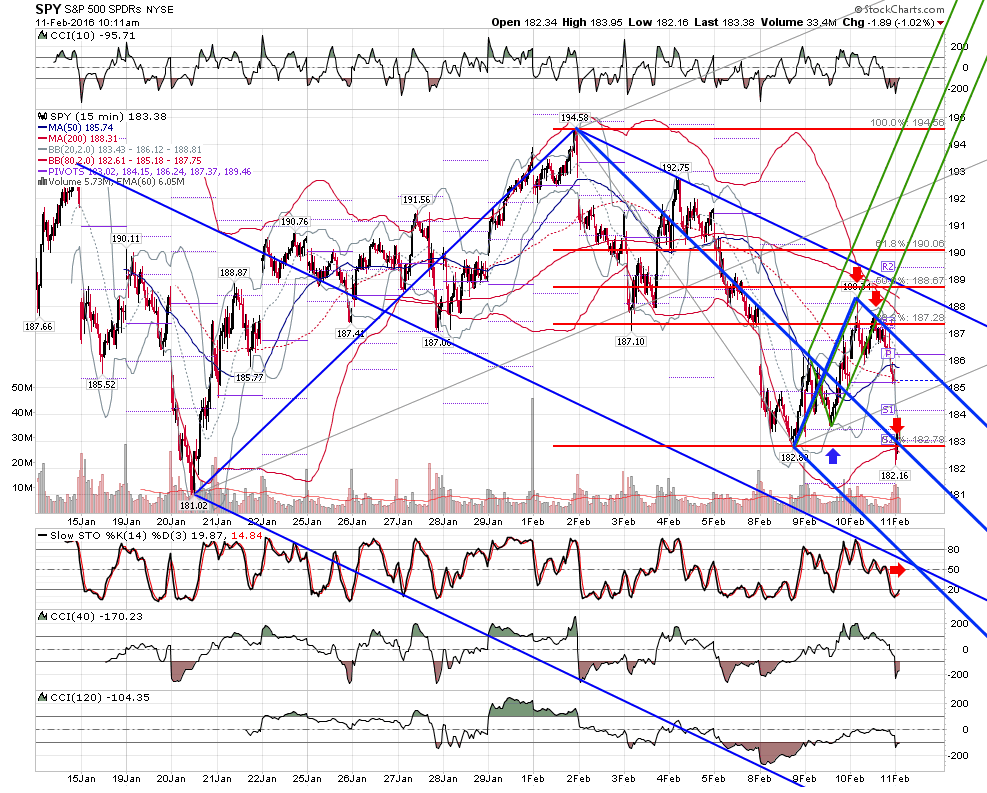Viewport: 987px width, 793px height.
Task: Click the 11-Feb-2016 10:11am timestamp
Action: pyautogui.click(x=87, y=23)
